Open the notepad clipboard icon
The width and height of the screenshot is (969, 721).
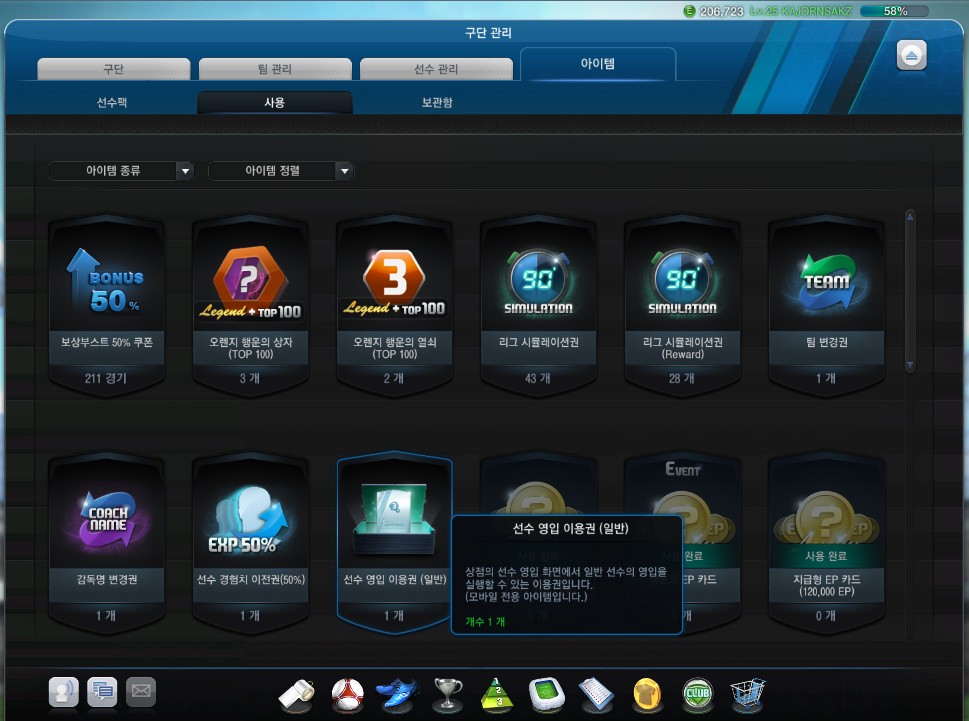coord(596,695)
